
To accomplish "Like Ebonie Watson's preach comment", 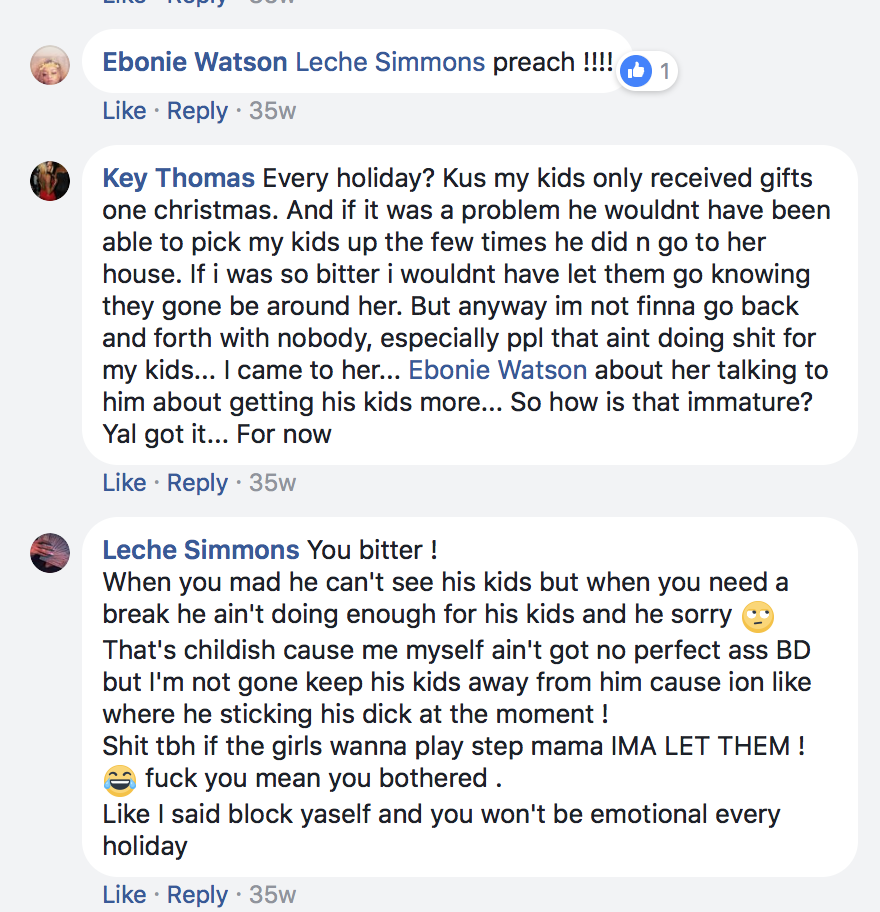I will (124, 111).
